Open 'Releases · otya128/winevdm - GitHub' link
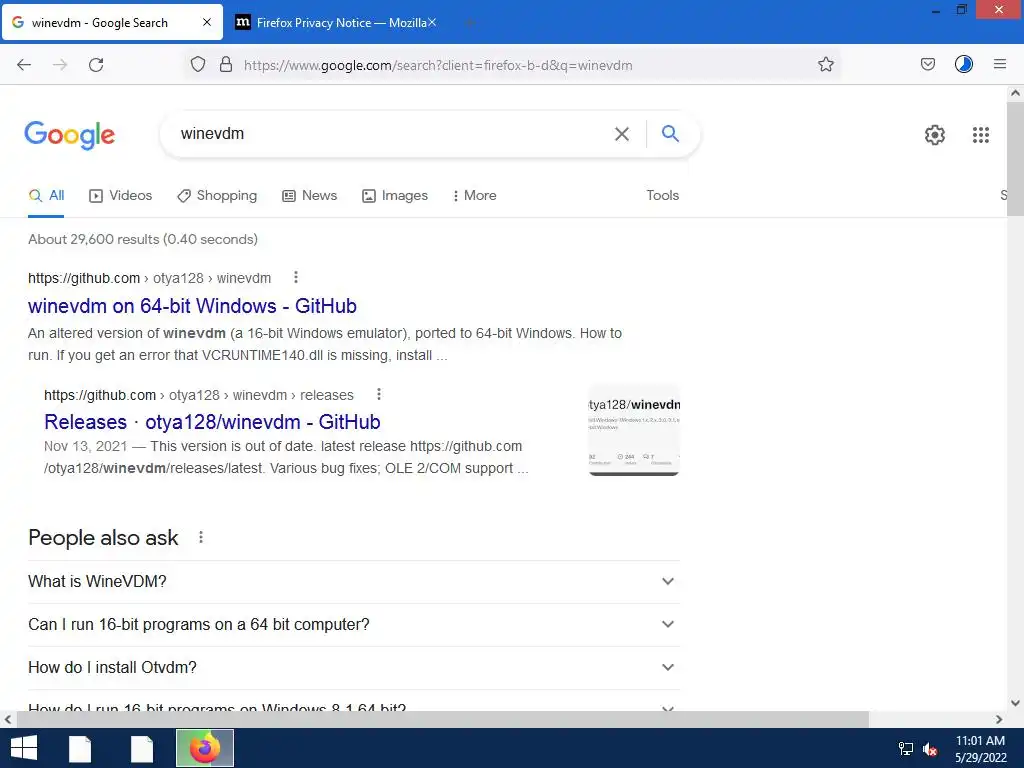The image size is (1024, 768). pyautogui.click(x=212, y=422)
